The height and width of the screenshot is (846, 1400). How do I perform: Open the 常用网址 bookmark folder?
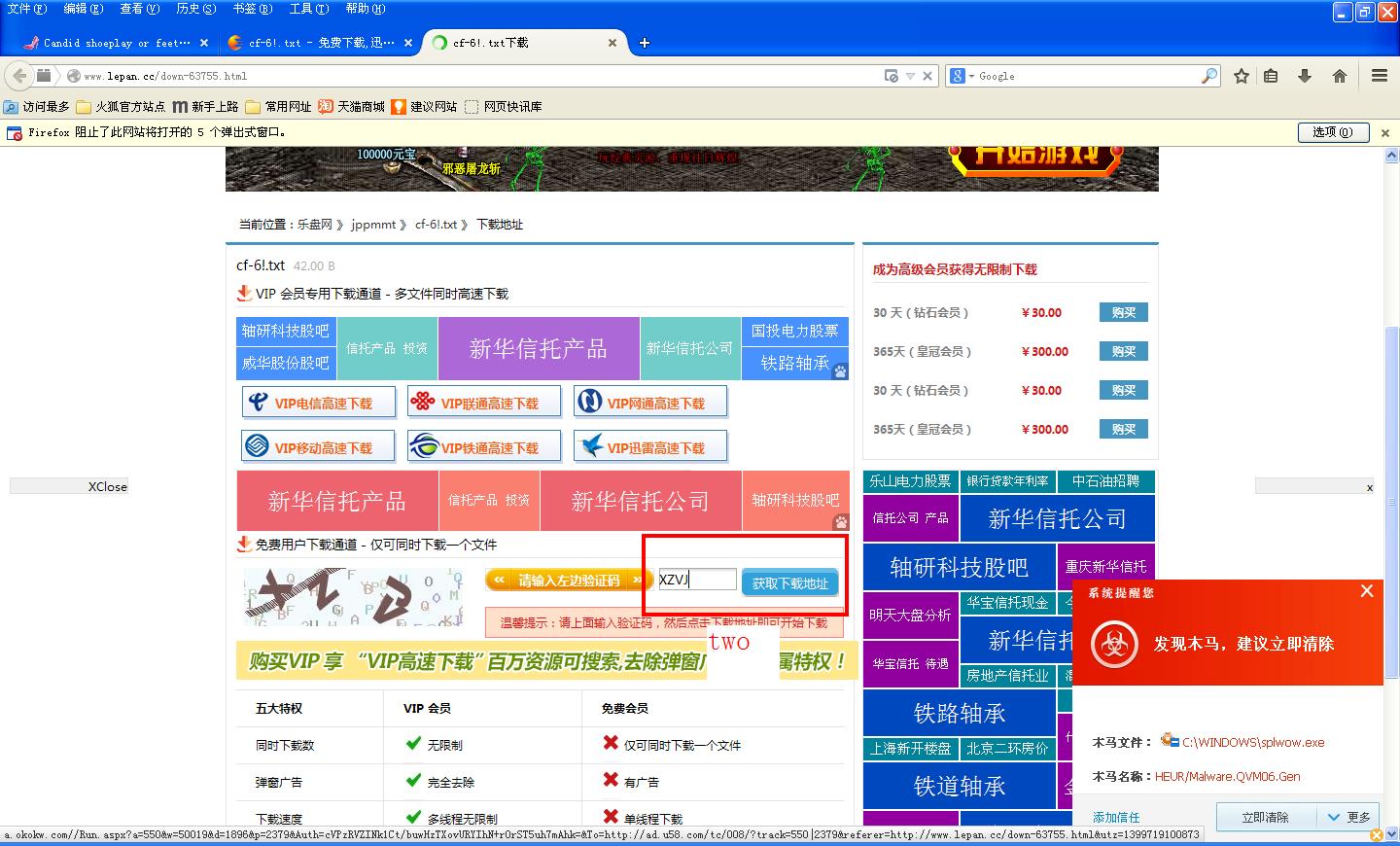point(279,107)
